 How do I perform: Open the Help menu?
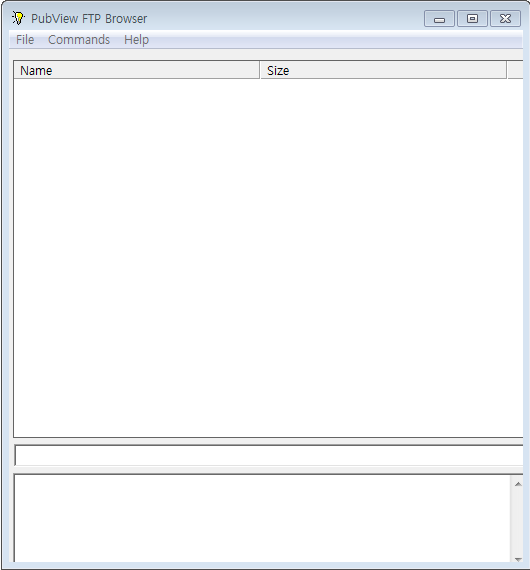pos(136,40)
